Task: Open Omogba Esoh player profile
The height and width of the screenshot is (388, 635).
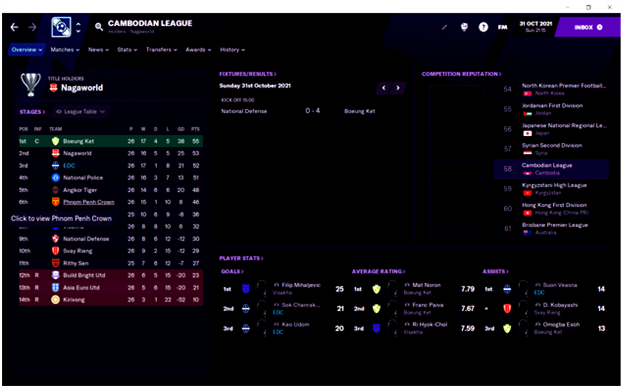Action: point(561,324)
